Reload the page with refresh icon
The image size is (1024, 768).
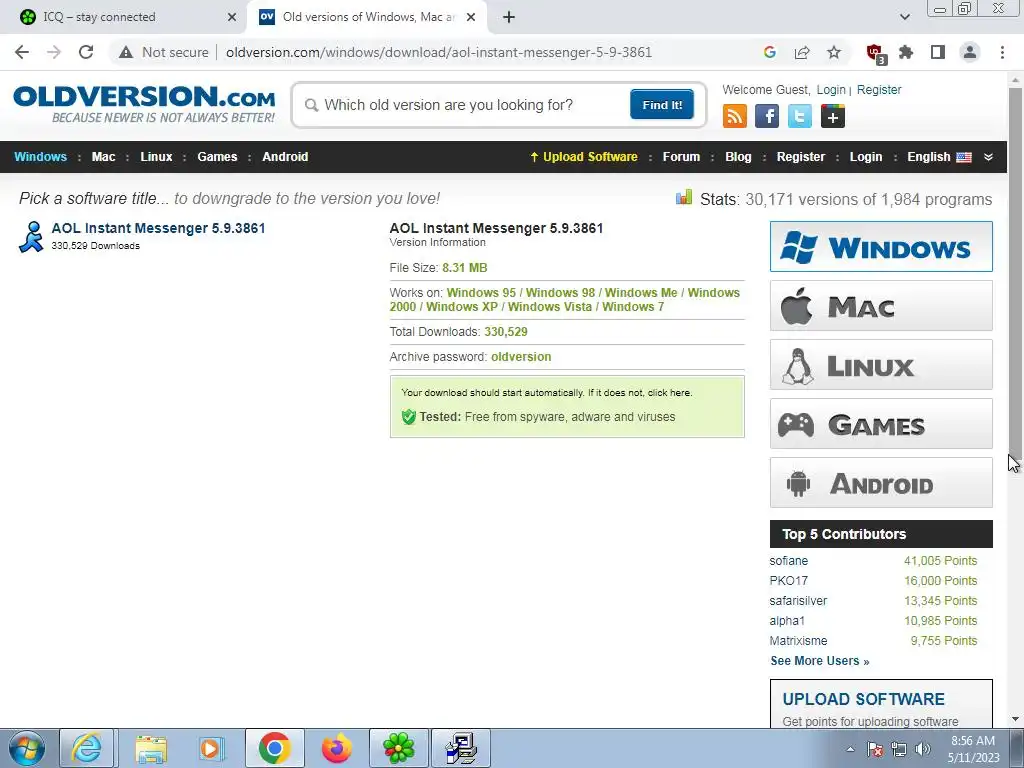click(86, 52)
